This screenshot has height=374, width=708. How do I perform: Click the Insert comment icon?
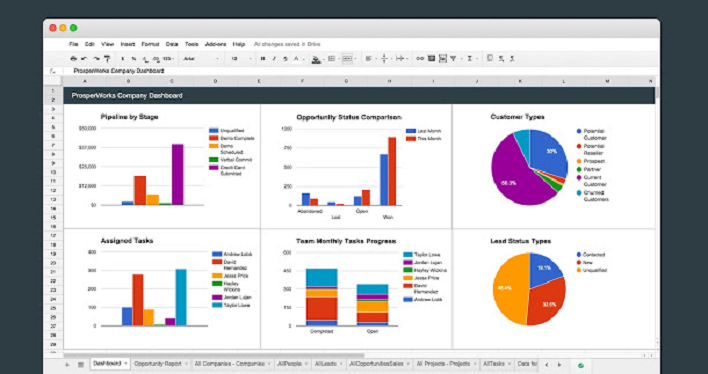click(431, 58)
